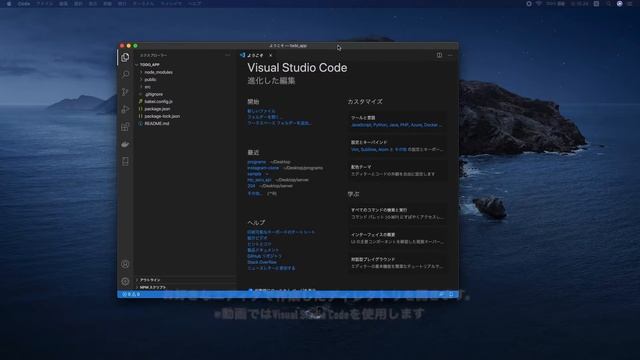This screenshot has width=640, height=360.
Task: Open the Explorer panel ellipsis menu
Action: click(228, 55)
